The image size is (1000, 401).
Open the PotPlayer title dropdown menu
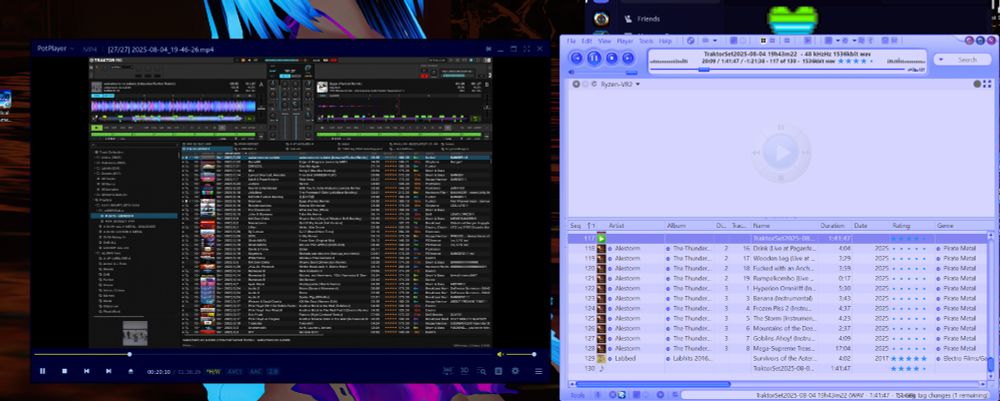click(55, 48)
